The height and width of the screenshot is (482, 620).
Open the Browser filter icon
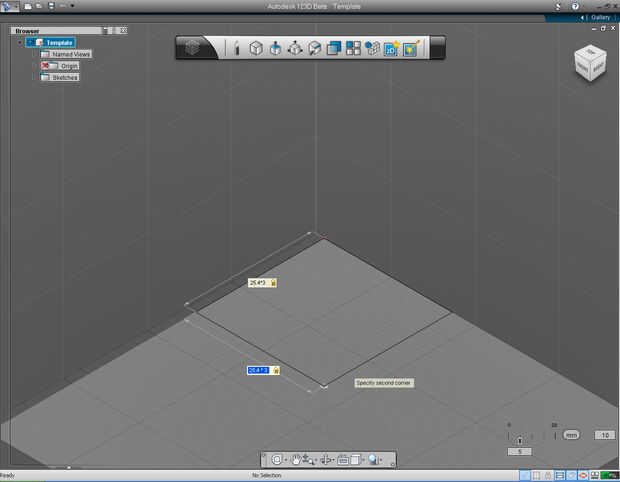click(107, 30)
